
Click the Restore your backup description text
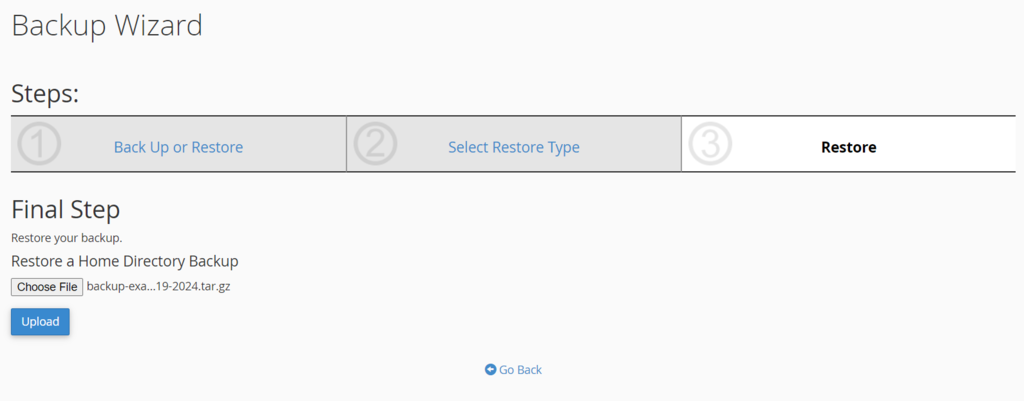[x=66, y=238]
